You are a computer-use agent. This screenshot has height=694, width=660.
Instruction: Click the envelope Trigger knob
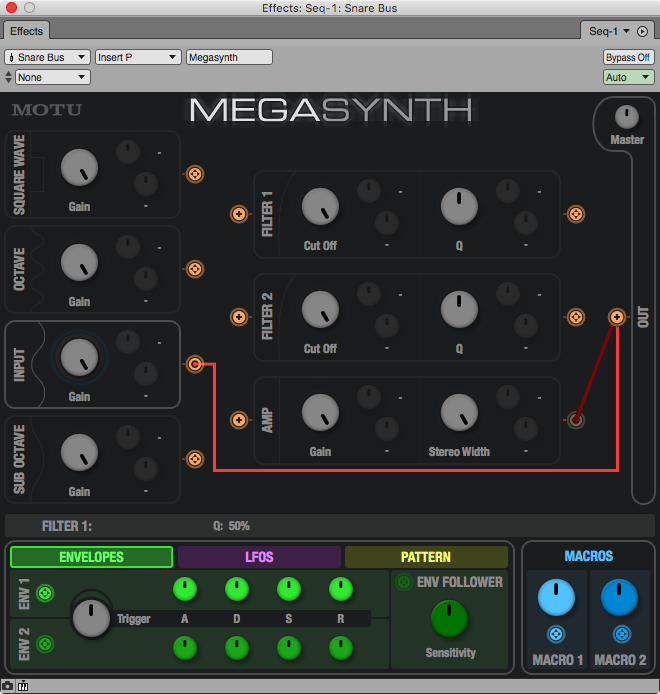point(91,618)
